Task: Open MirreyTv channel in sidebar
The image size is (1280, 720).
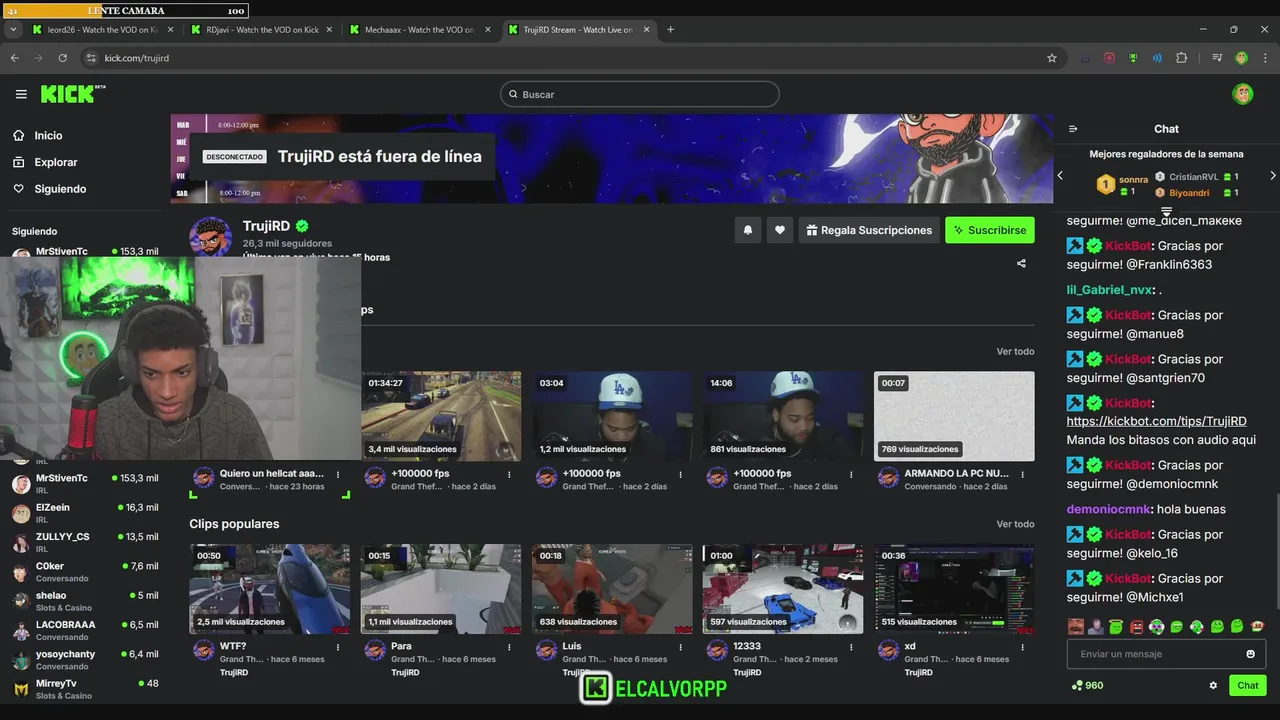Action: (x=85, y=689)
